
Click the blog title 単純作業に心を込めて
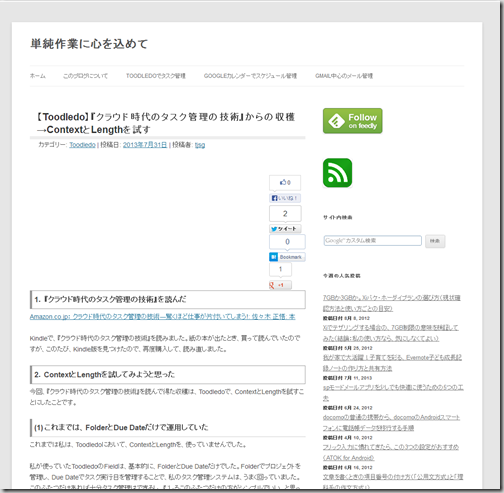[x=89, y=44]
